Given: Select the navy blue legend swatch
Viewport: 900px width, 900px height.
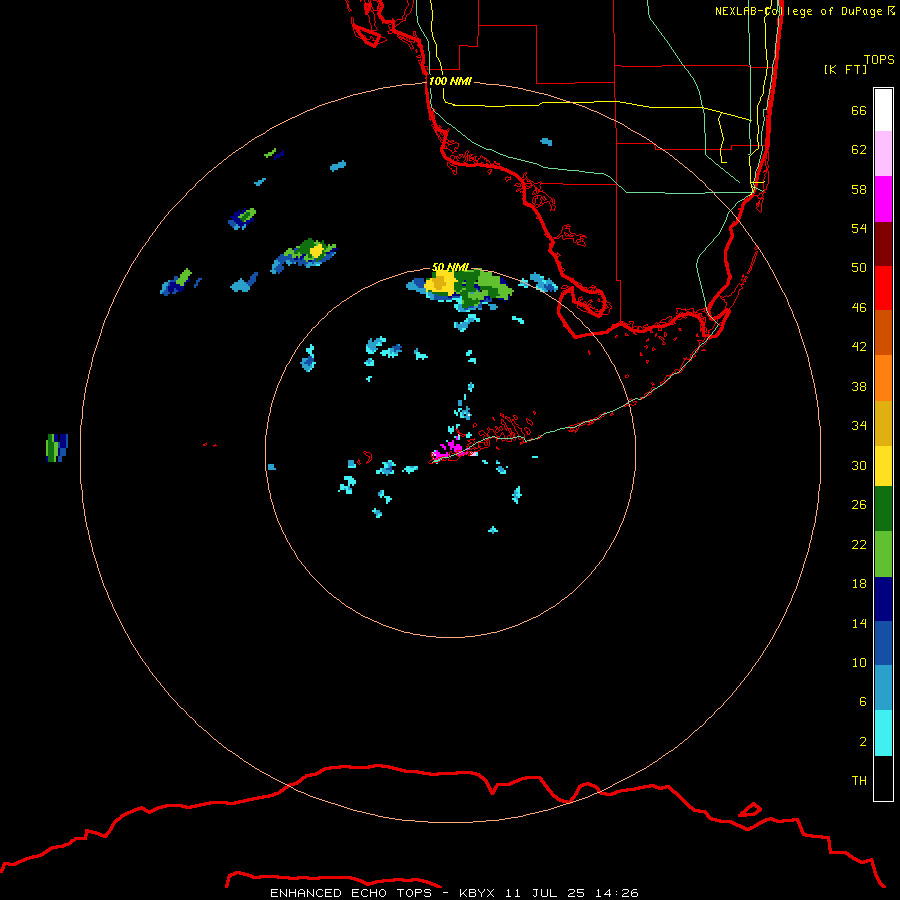Looking at the screenshot, I should (883, 599).
